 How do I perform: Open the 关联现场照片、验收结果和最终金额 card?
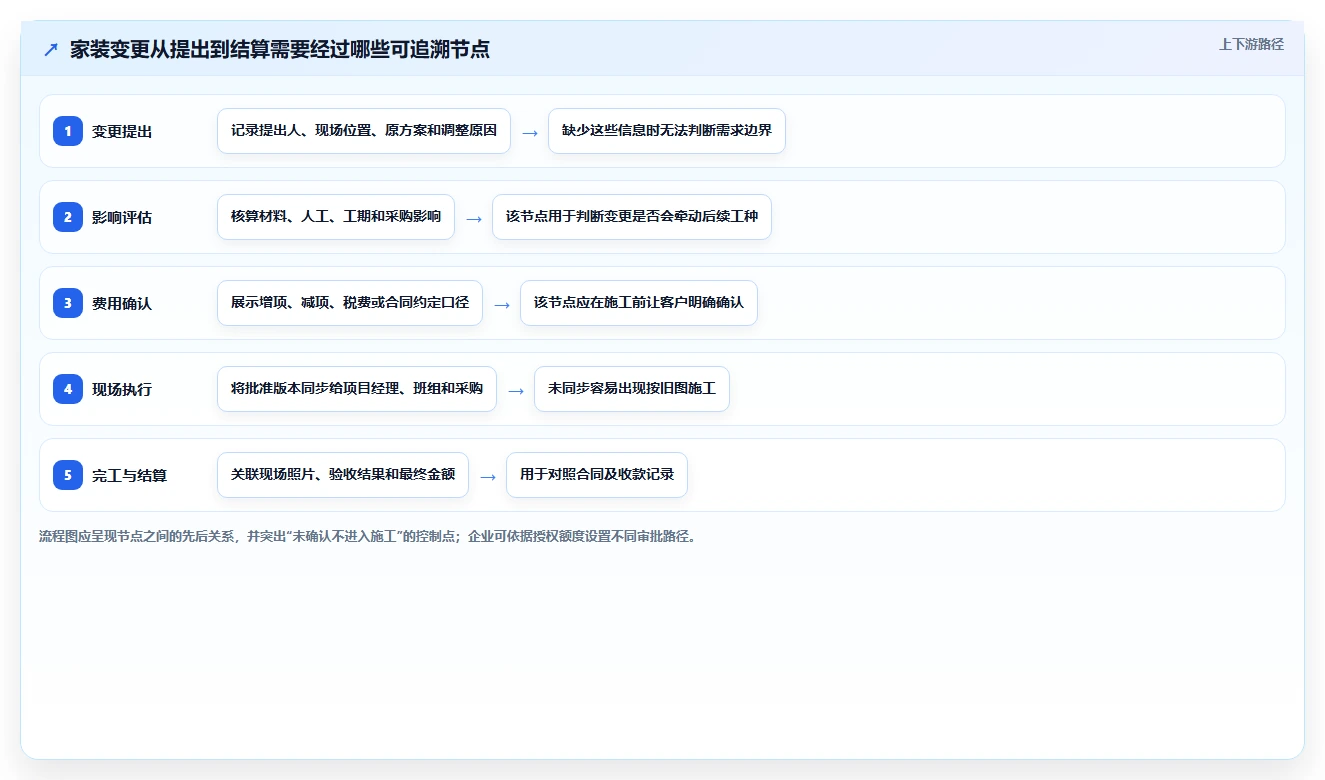343,475
